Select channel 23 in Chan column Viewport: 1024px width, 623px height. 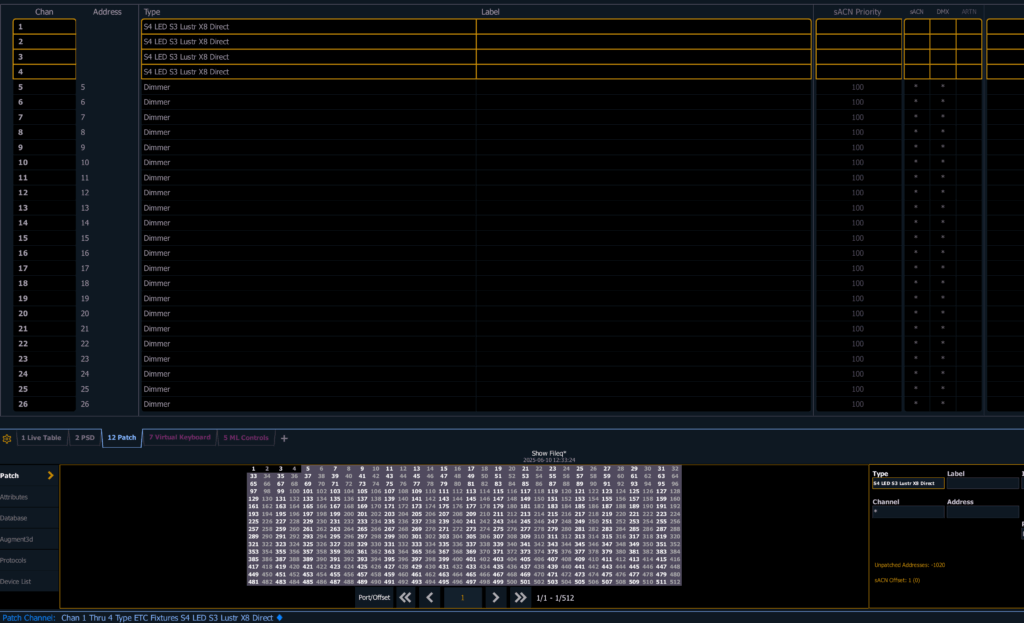pos(44,359)
